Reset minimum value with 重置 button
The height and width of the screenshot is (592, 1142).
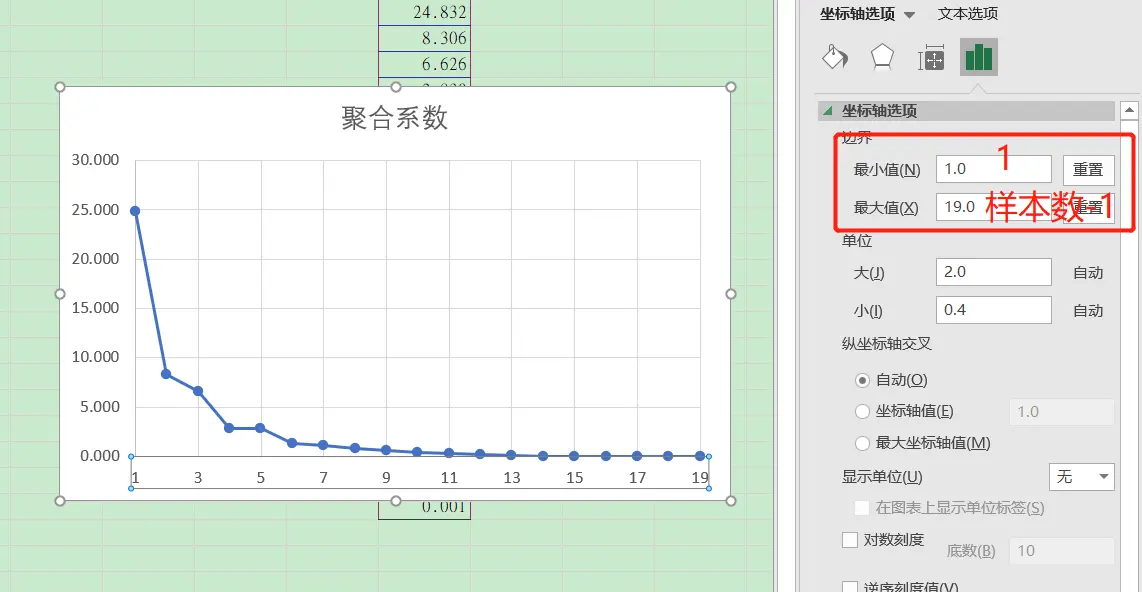click(1088, 170)
